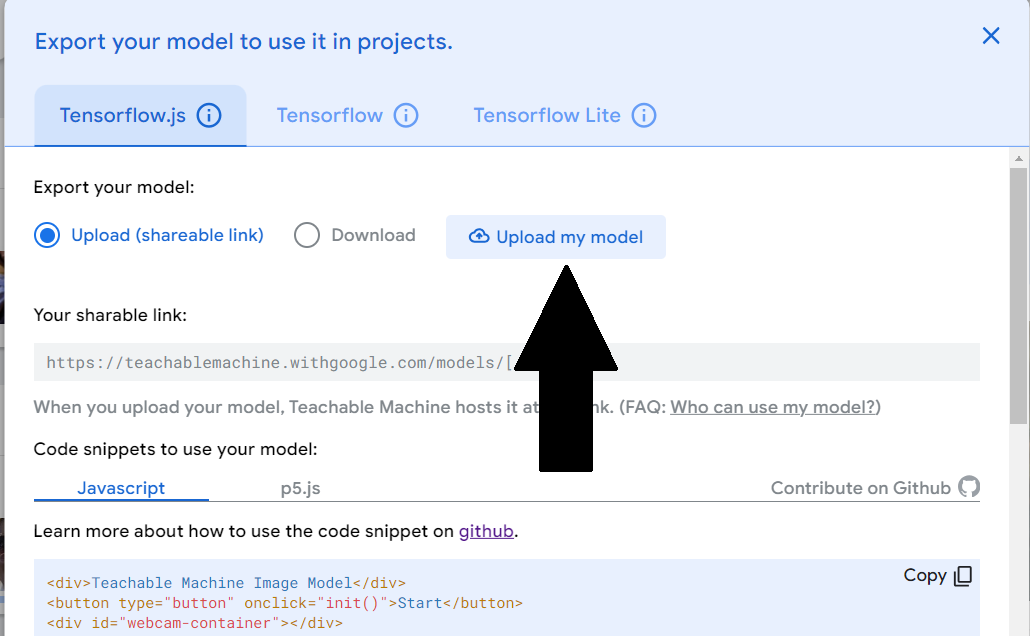Viewport: 1030px width, 636px height.
Task: Select the p5.js code snippet tab
Action: 300,488
